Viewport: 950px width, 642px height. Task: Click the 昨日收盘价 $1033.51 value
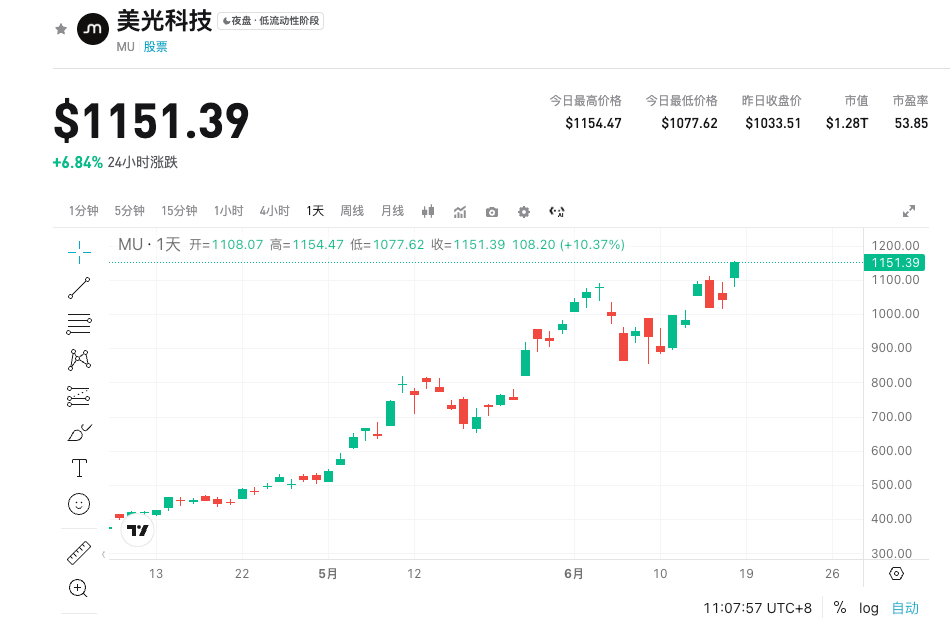click(x=773, y=124)
